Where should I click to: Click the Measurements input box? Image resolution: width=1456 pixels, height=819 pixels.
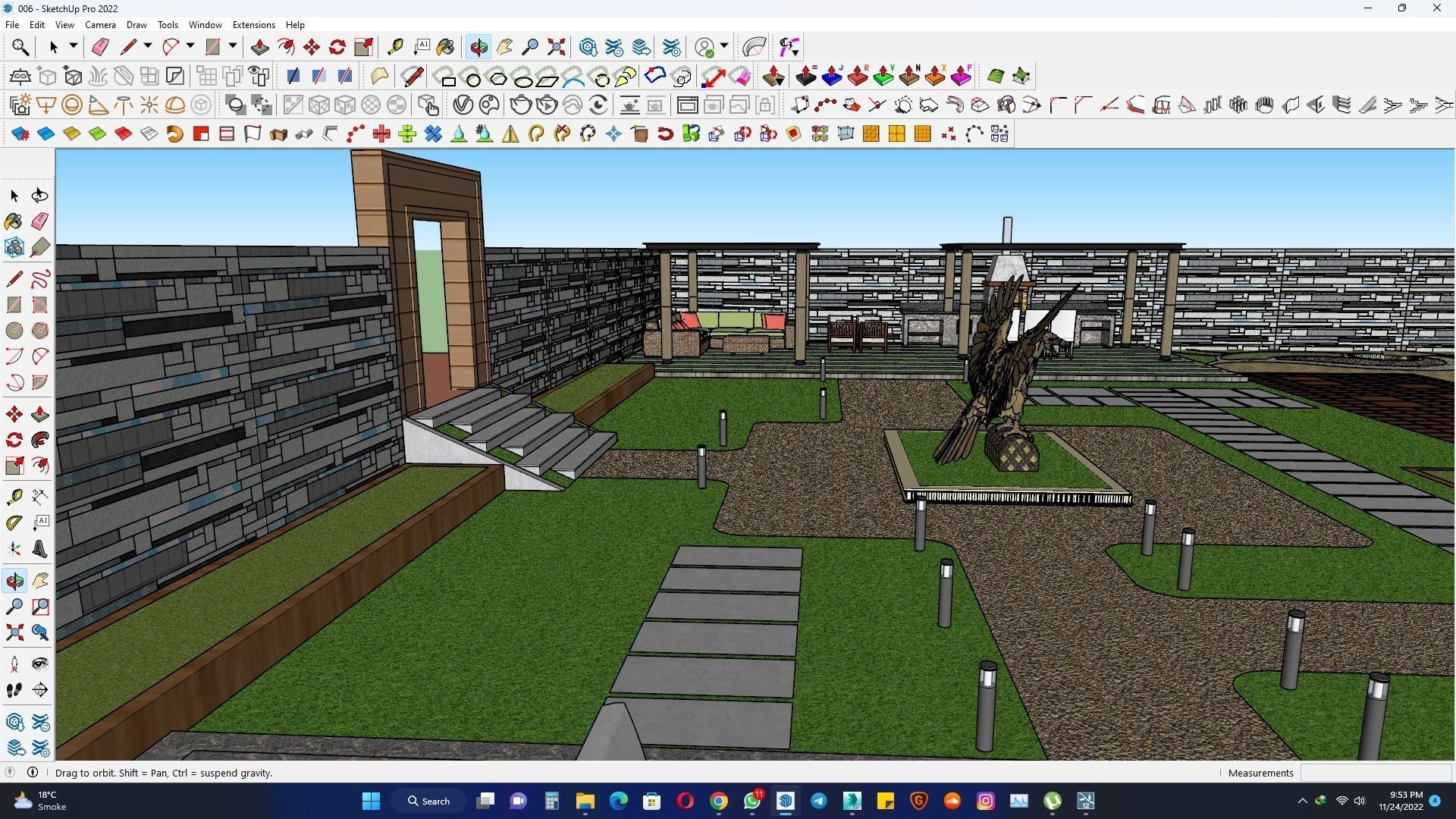coord(1375,773)
